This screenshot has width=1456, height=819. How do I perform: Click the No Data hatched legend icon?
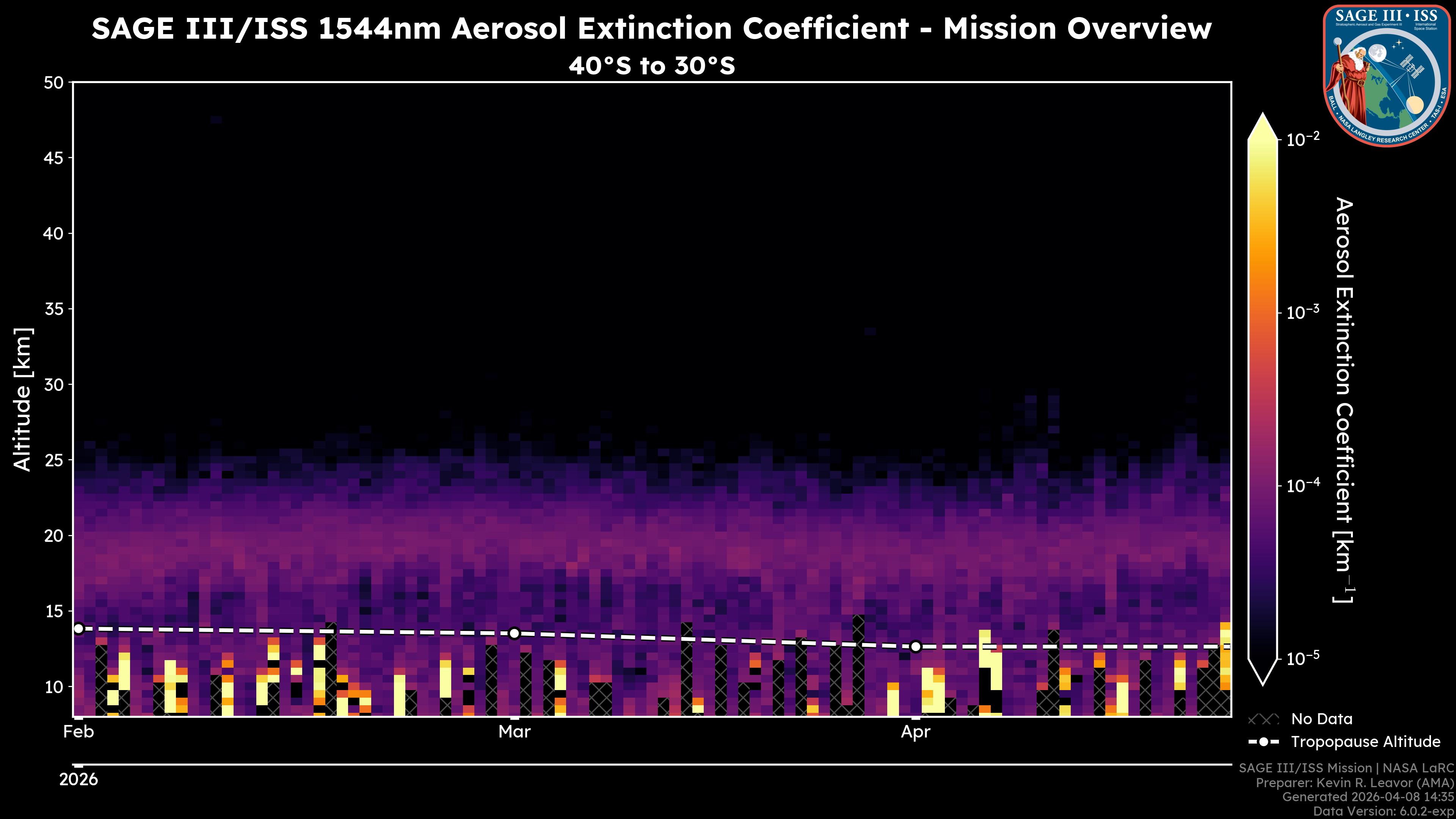pyautogui.click(x=1263, y=720)
